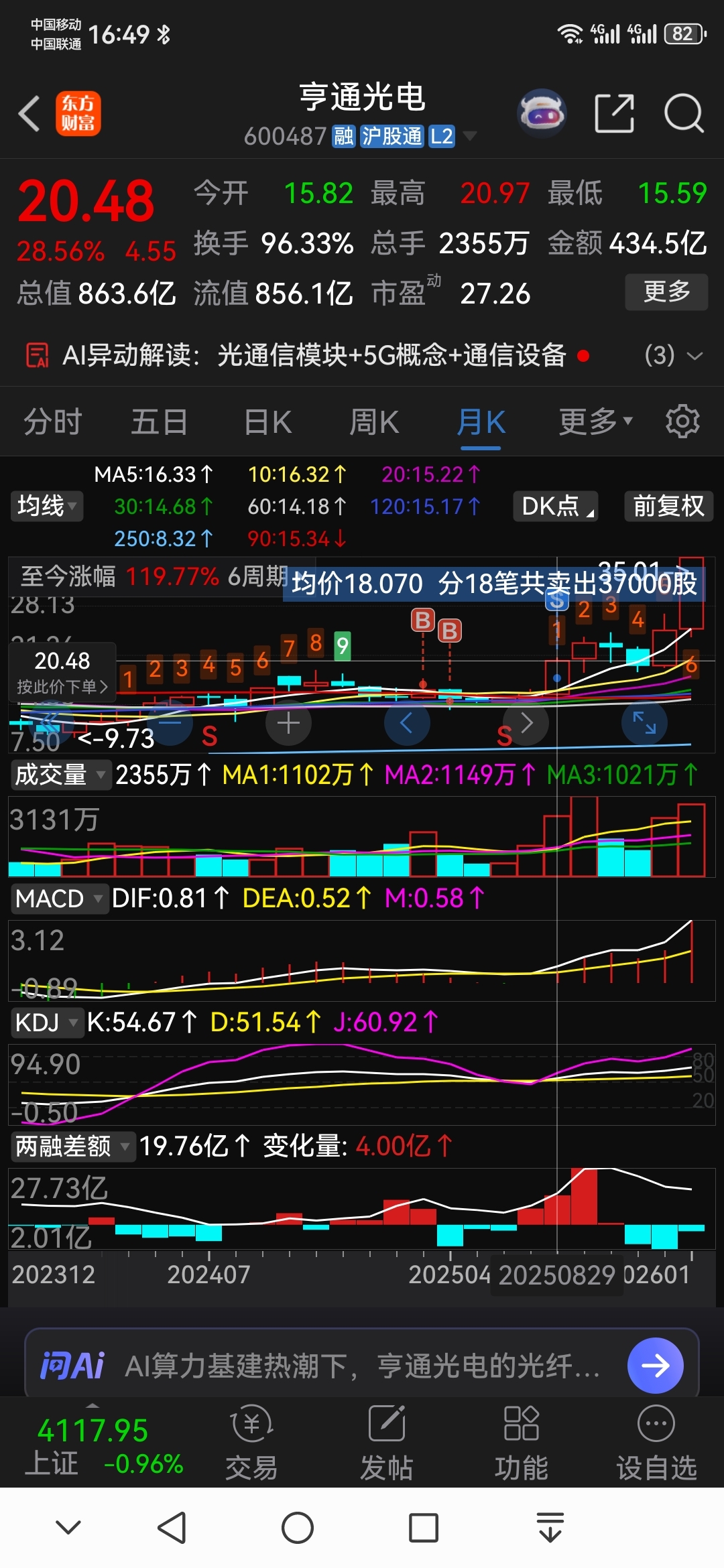Tap the Android recent apps square
This screenshot has width=724, height=1568.
pyautogui.click(x=424, y=1528)
